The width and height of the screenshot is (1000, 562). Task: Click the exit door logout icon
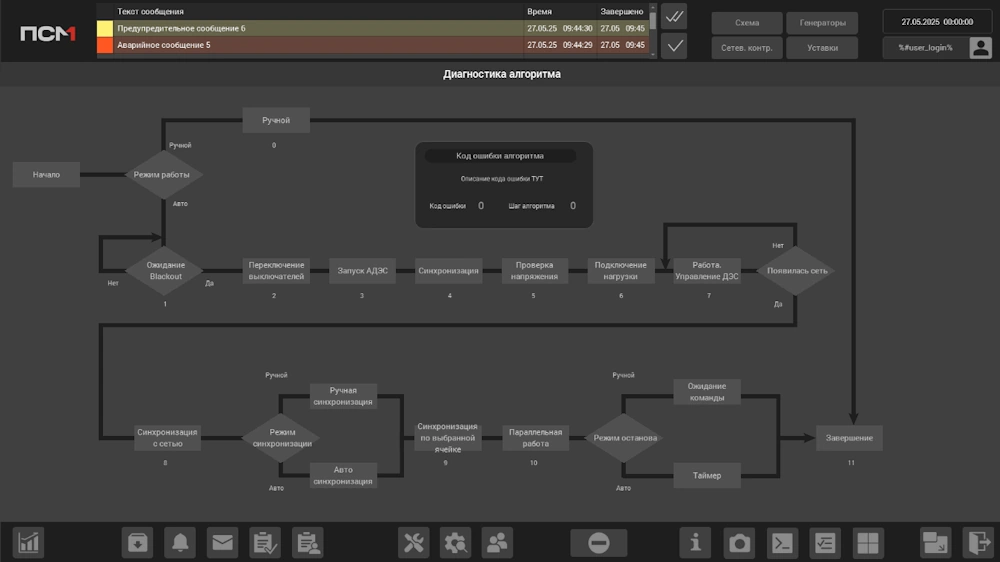click(978, 543)
